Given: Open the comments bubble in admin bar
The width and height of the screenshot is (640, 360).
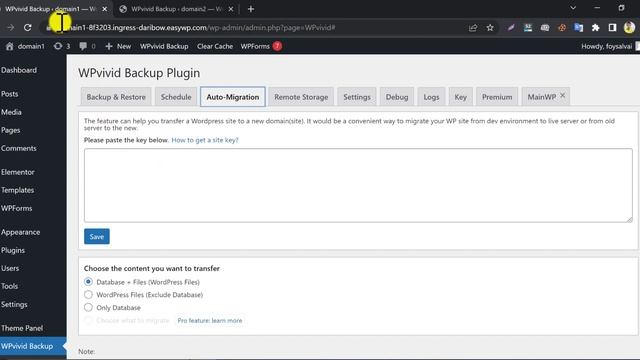Looking at the screenshot, I should (x=87, y=47).
